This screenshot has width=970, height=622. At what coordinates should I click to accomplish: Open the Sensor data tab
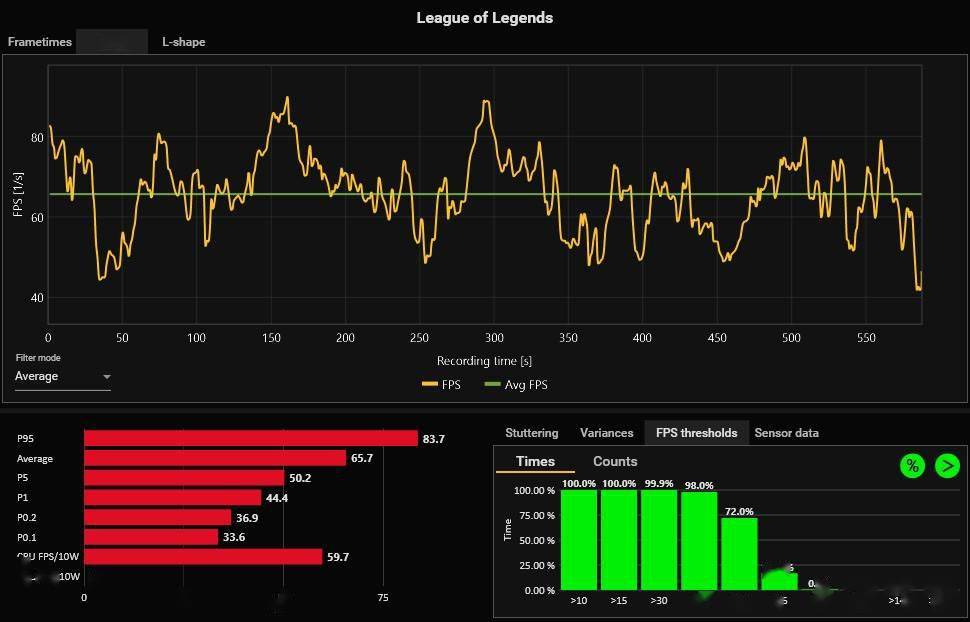(786, 433)
